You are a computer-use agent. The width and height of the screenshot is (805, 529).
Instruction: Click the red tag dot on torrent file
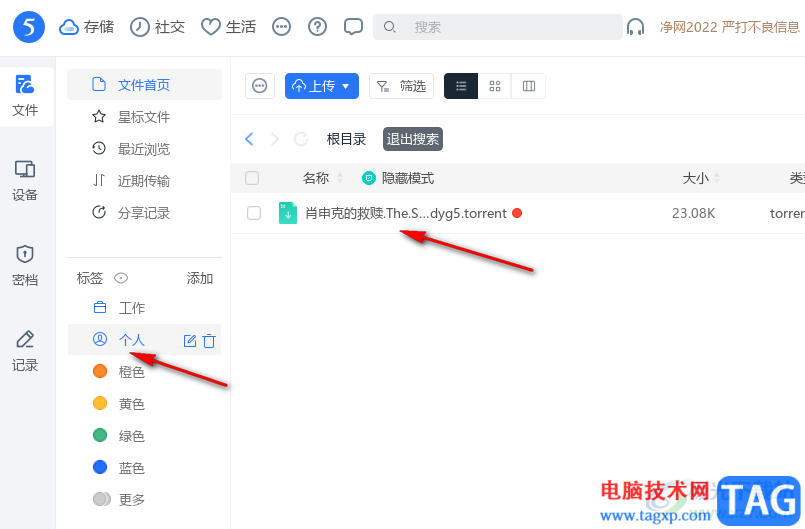coord(518,213)
